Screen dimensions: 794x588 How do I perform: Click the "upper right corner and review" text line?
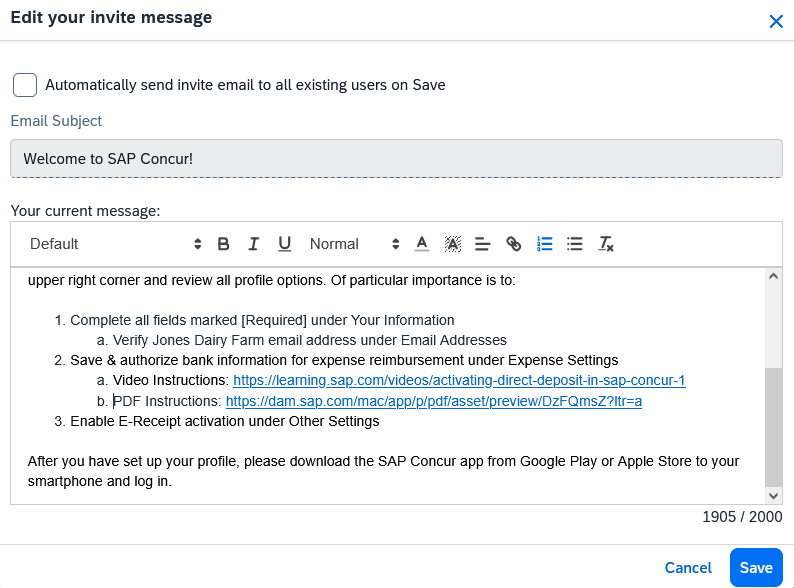[x=271, y=280]
